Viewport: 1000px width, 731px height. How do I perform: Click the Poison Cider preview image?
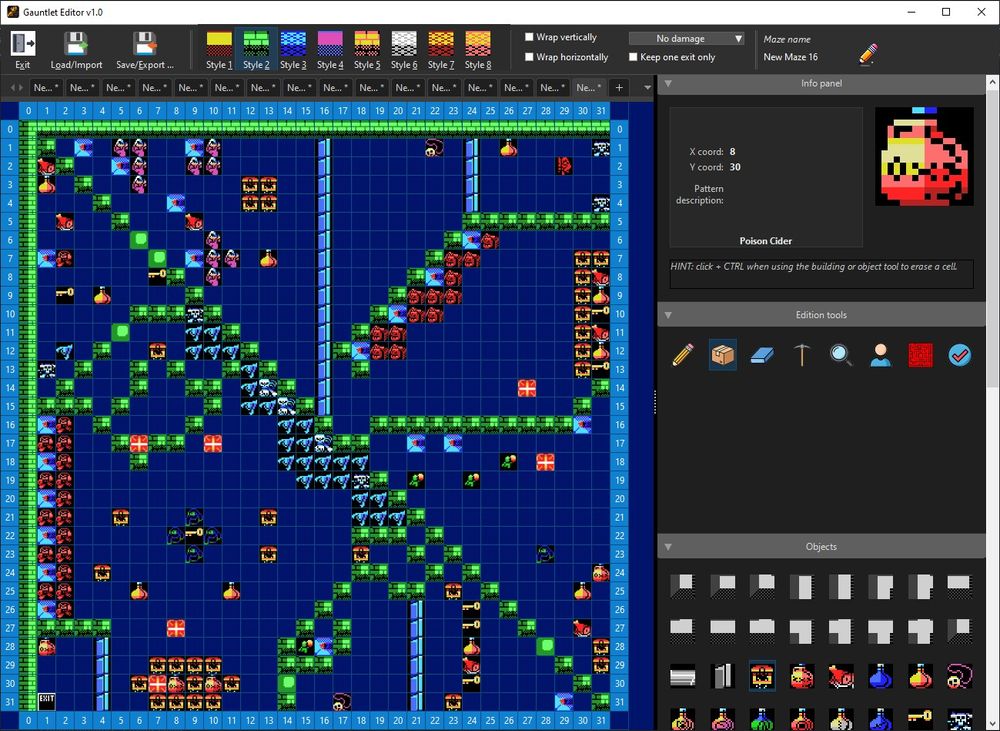tap(924, 156)
